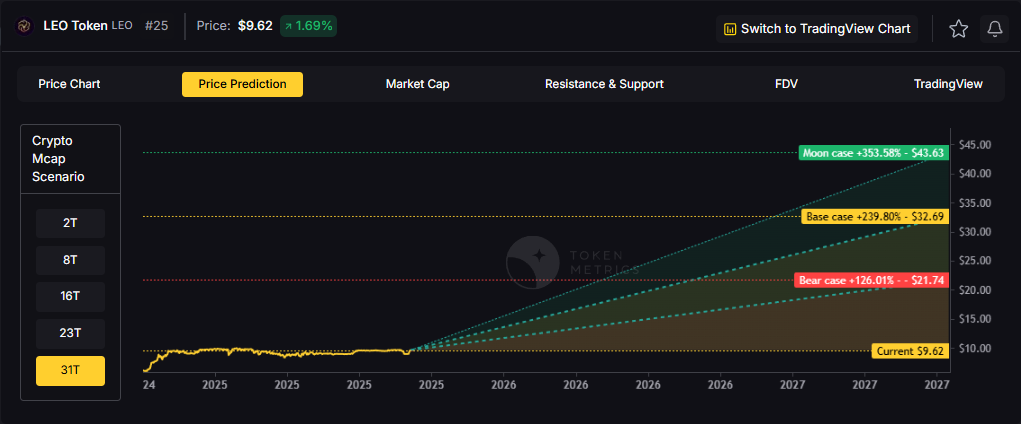This screenshot has height=424, width=1021.
Task: Click the LEO Token logo icon
Action: click(x=25, y=26)
